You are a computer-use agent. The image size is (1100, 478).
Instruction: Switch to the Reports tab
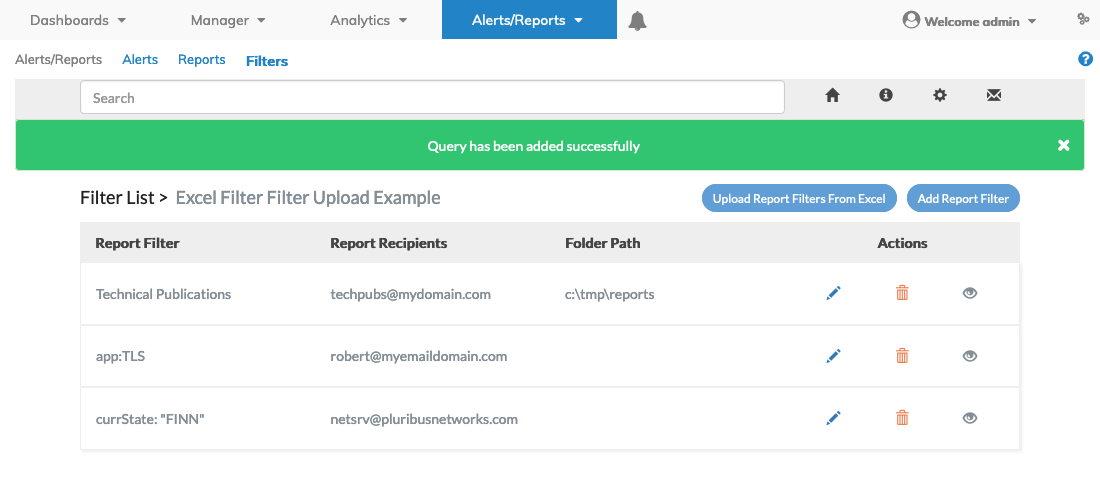point(201,60)
